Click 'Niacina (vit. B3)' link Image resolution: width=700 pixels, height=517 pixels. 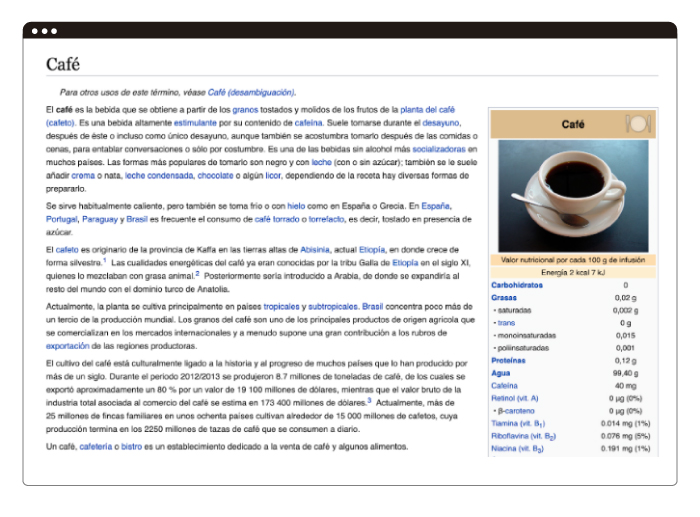tap(517, 448)
